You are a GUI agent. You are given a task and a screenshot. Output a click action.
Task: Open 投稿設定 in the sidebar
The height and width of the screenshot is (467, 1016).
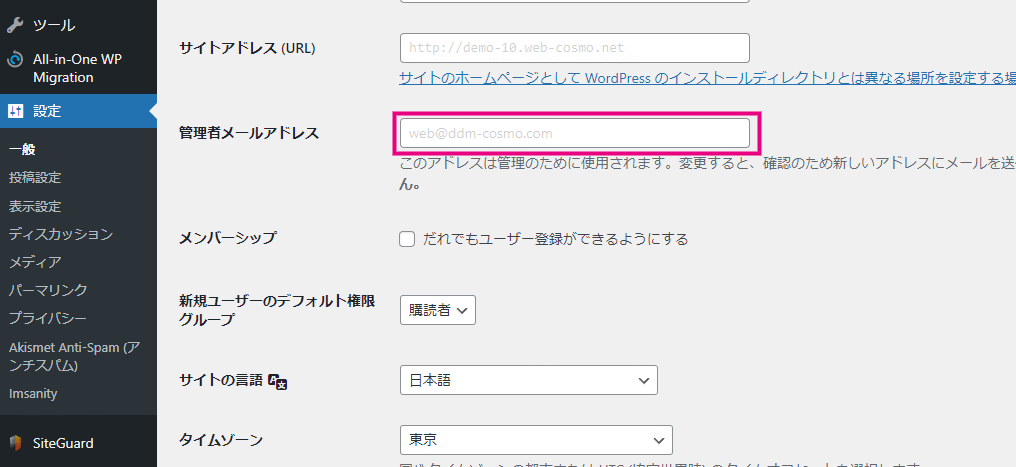click(35, 178)
